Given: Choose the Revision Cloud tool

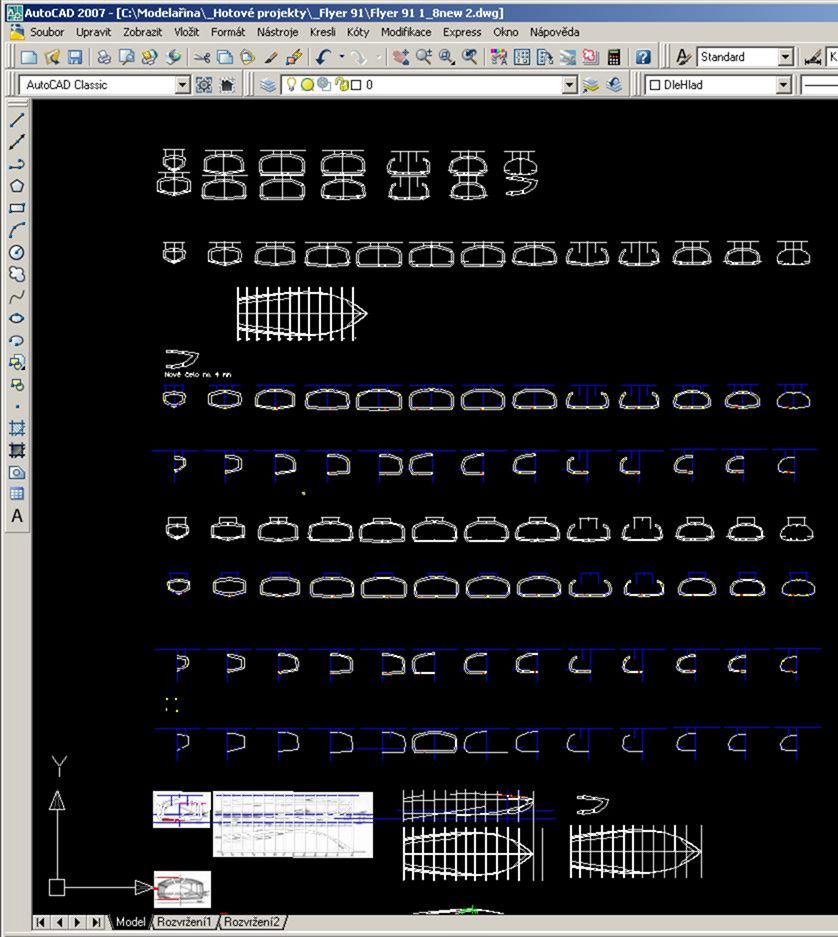Looking at the screenshot, I should 17,274.
